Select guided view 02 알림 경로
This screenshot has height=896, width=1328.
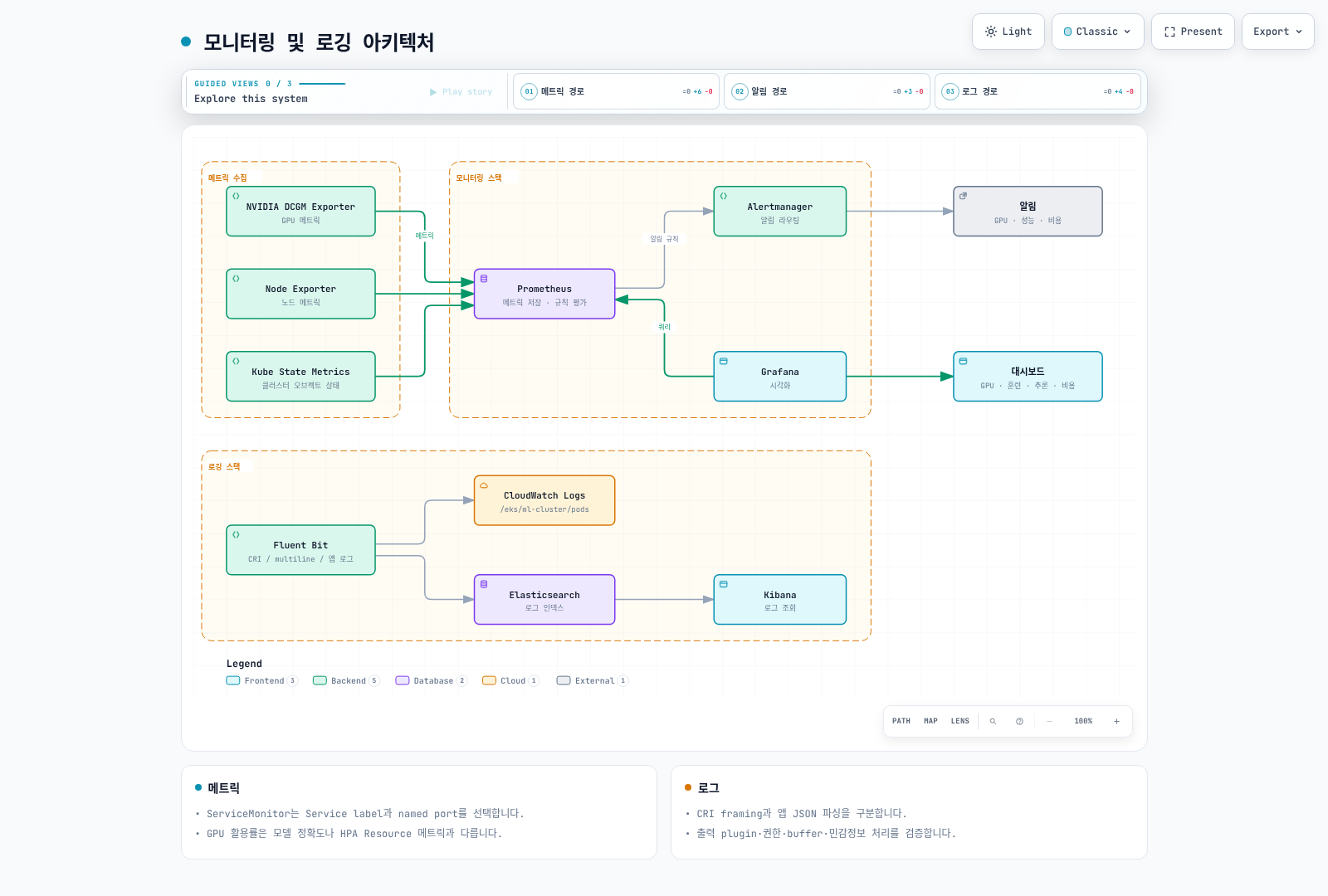tap(827, 91)
